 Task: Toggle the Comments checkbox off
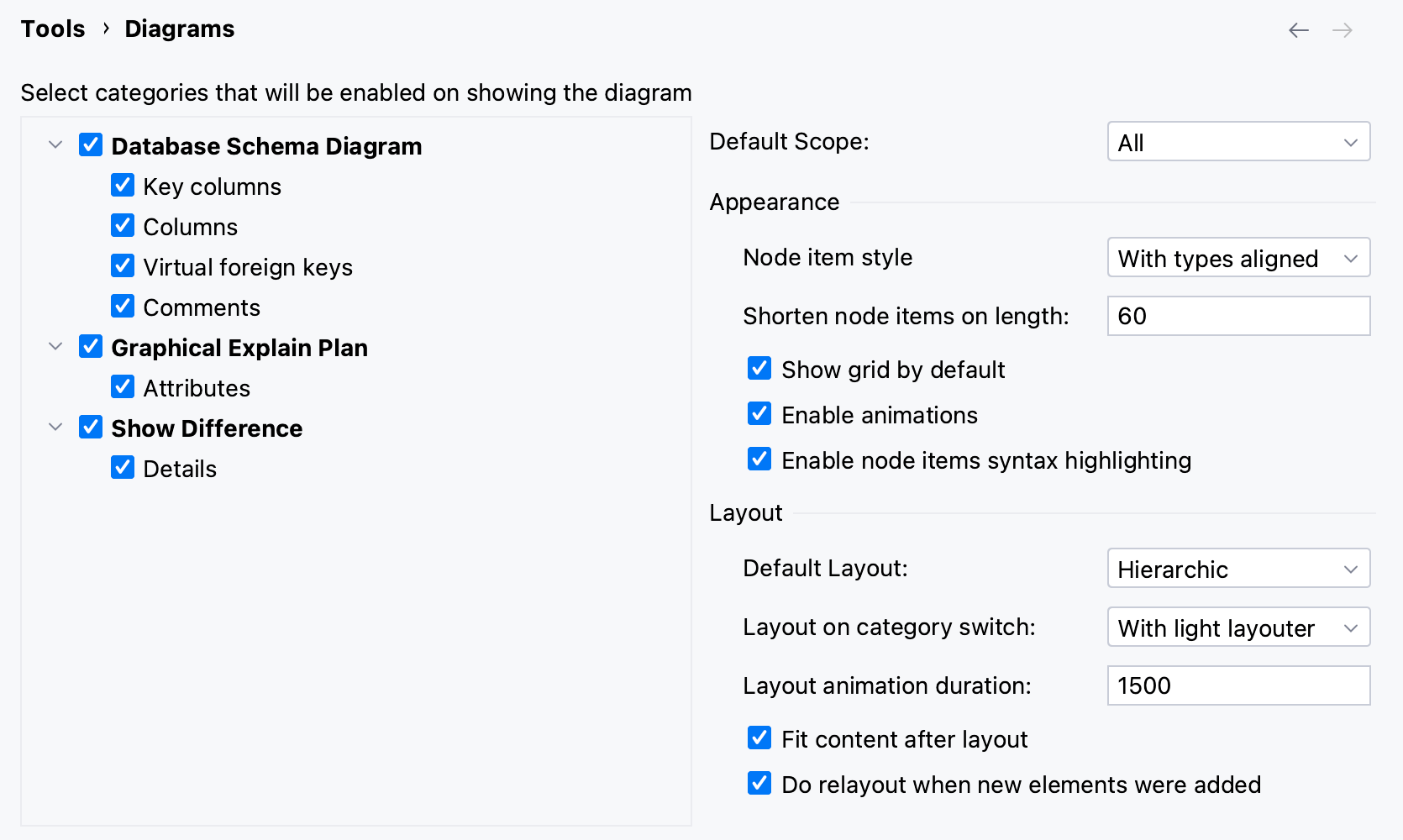click(123, 306)
